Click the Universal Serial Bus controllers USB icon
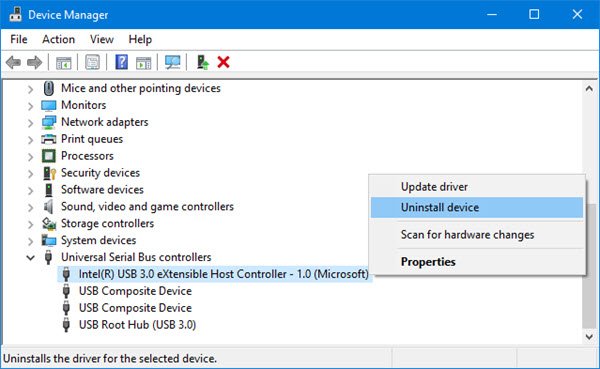Viewport: 600px width, 369px height. point(48,257)
